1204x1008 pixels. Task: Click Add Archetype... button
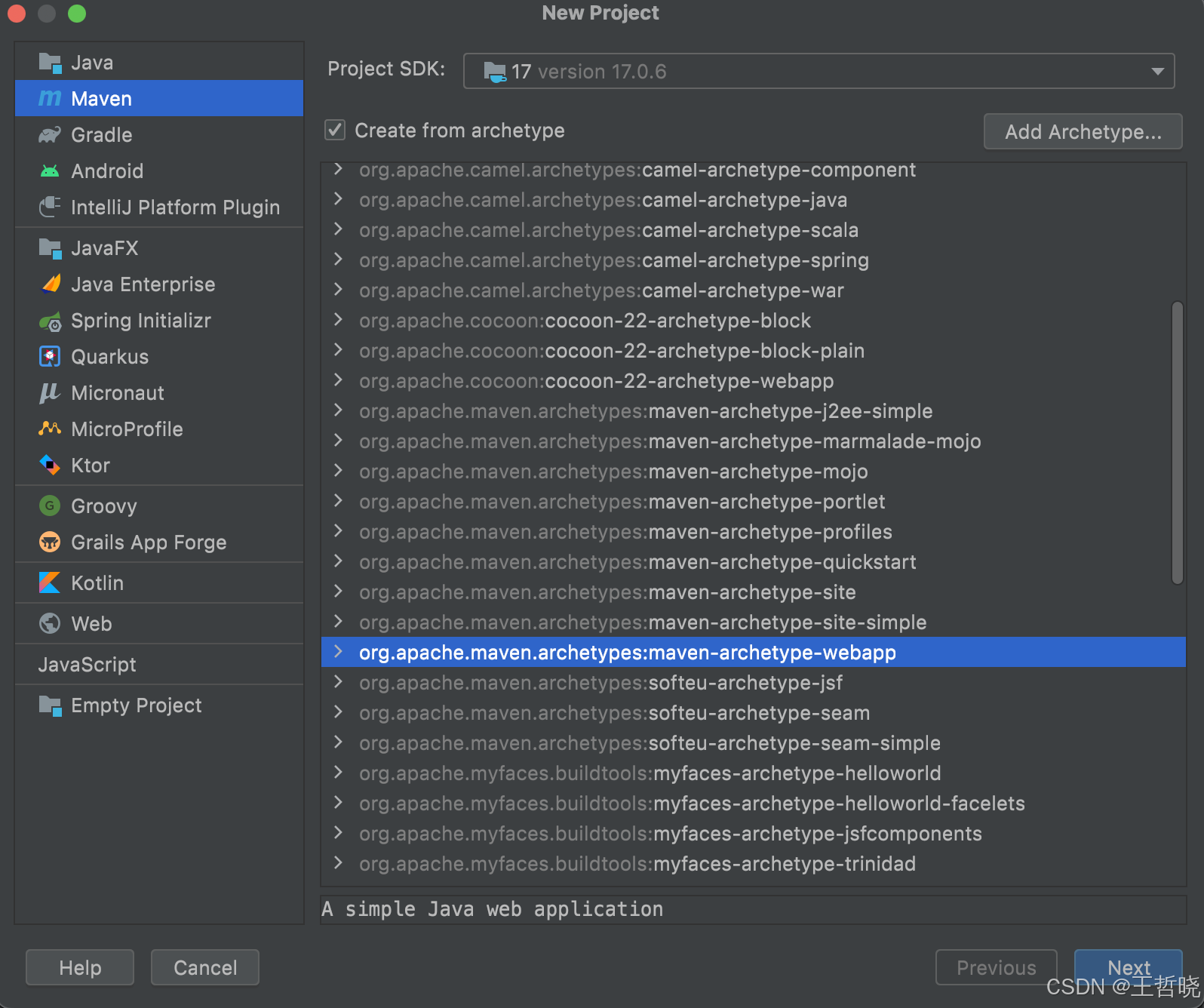[1083, 131]
